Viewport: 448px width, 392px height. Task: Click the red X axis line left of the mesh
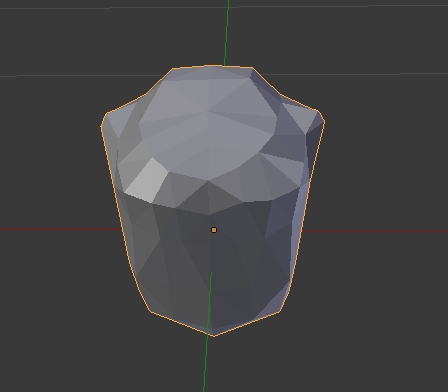click(x=60, y=229)
